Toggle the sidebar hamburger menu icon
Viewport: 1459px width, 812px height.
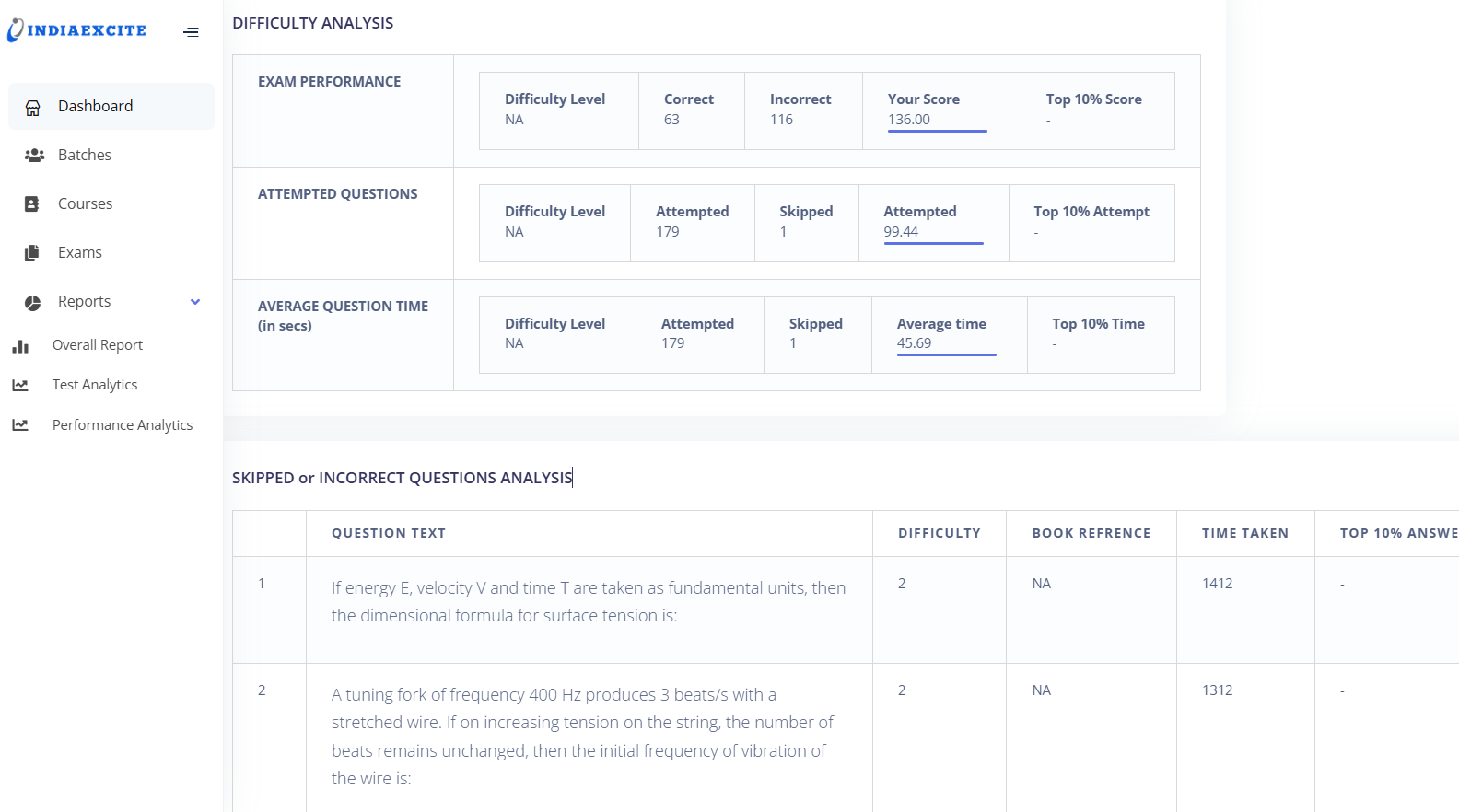pos(191,32)
